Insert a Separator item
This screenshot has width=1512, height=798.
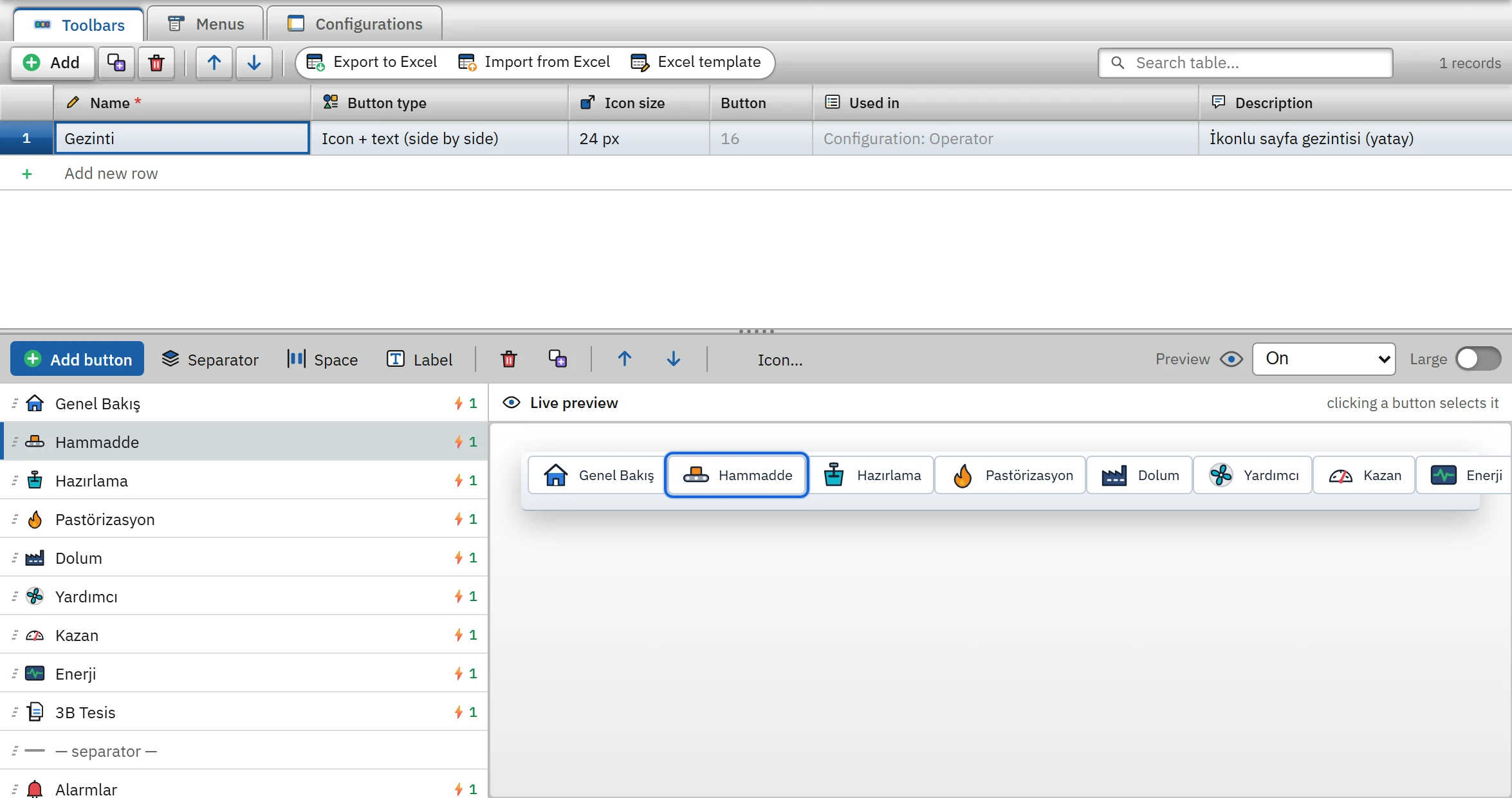(210, 359)
